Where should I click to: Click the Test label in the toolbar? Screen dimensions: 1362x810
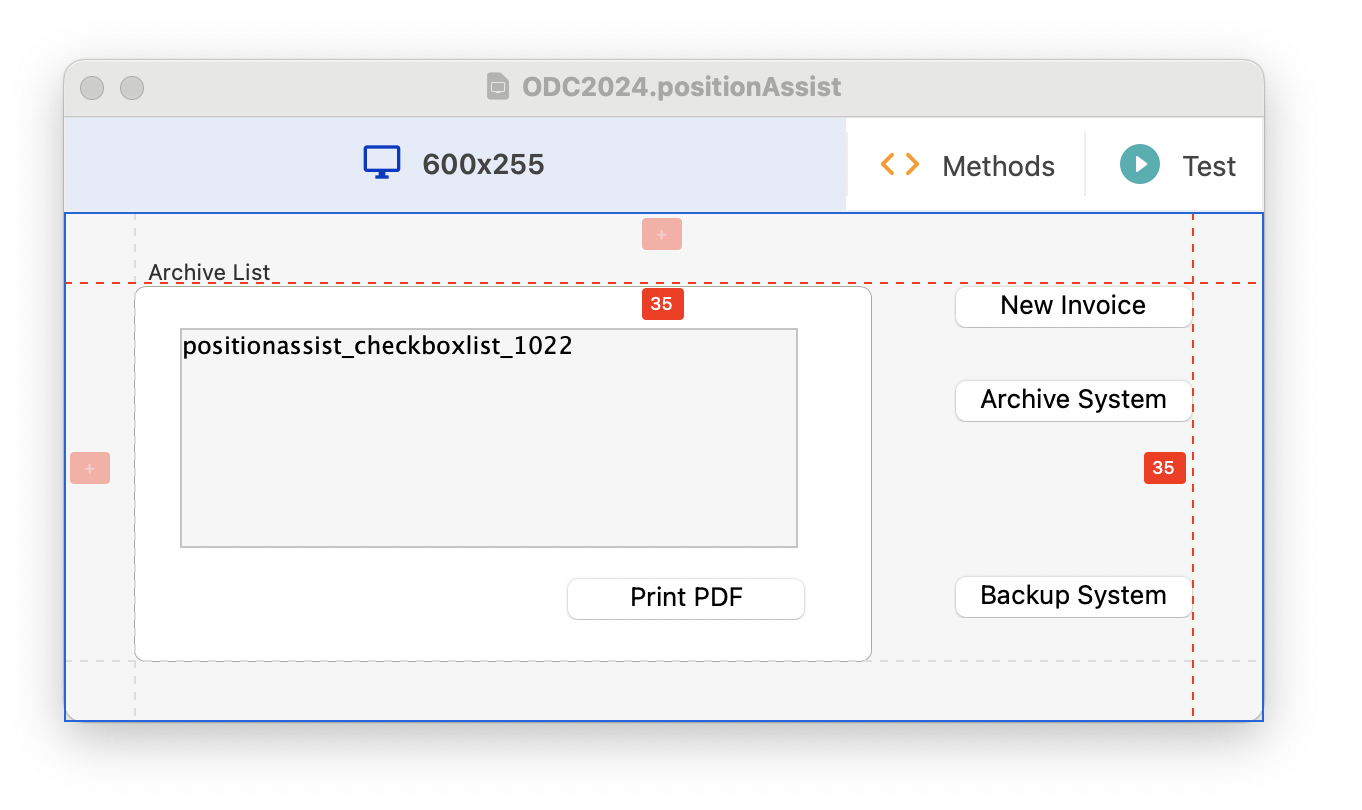(1209, 166)
